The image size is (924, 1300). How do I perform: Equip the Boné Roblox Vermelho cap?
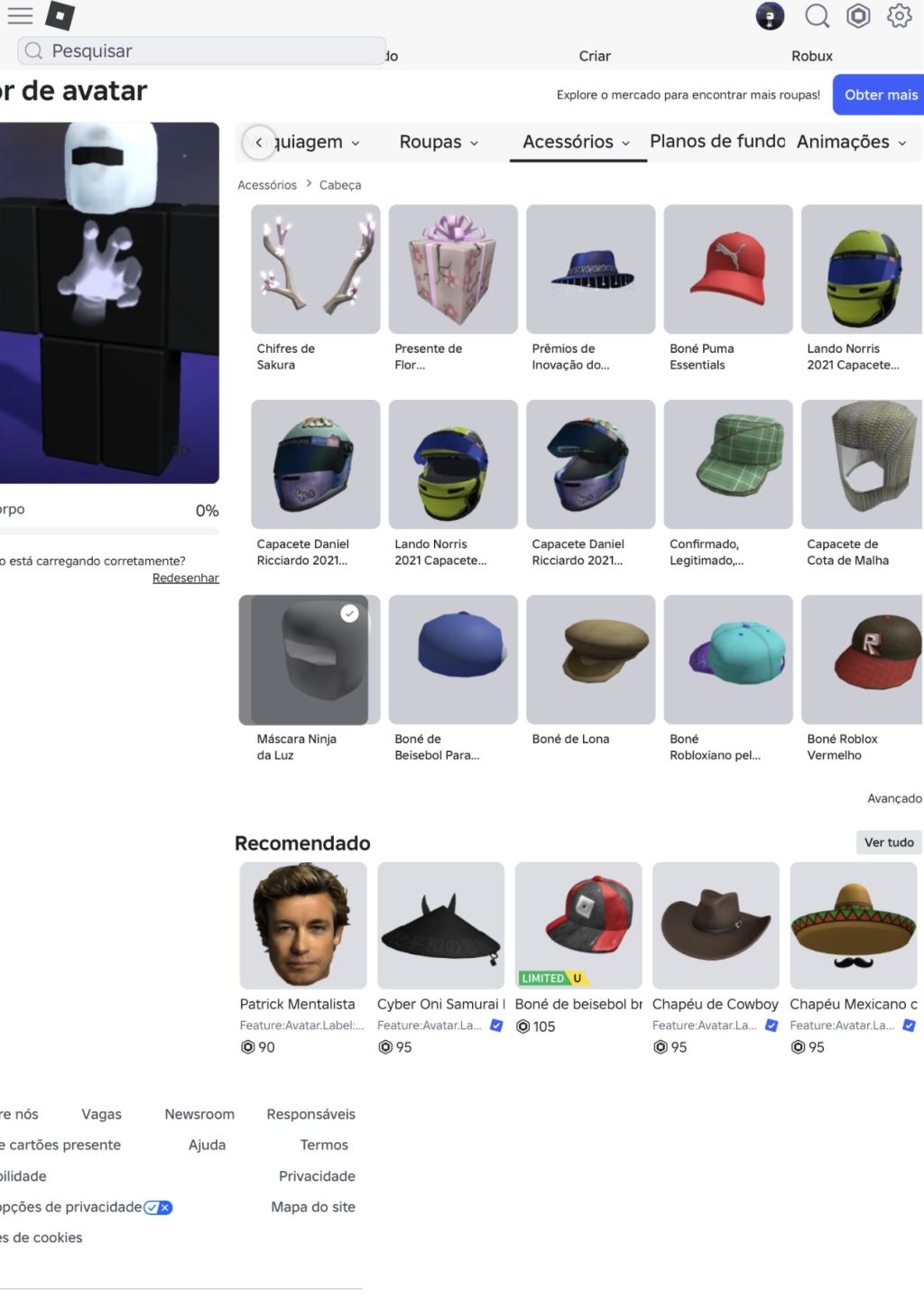point(862,660)
